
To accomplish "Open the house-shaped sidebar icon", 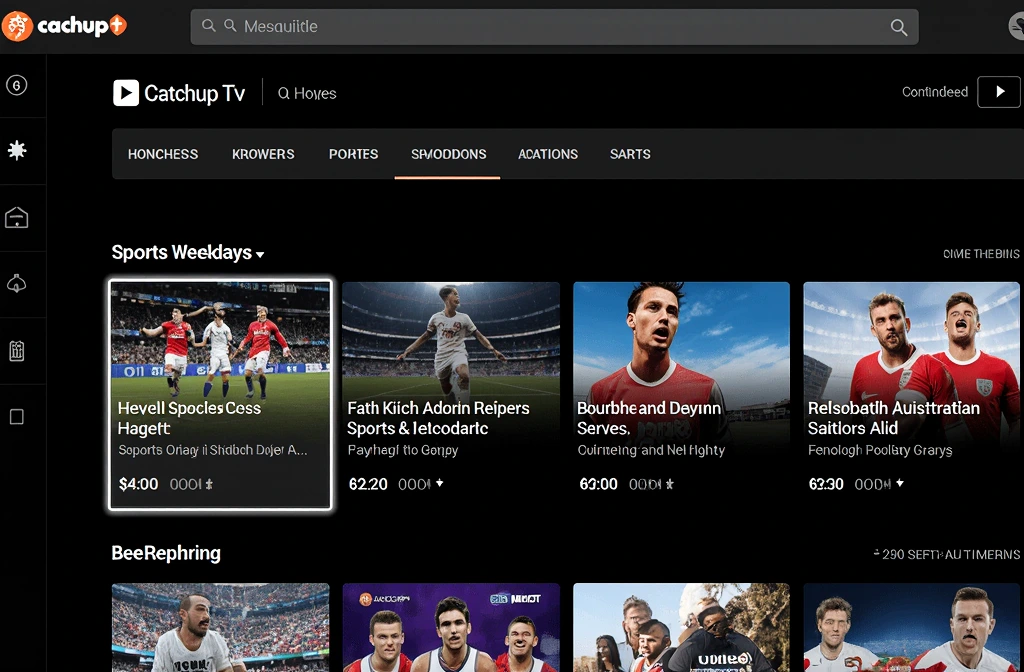I will (17, 218).
